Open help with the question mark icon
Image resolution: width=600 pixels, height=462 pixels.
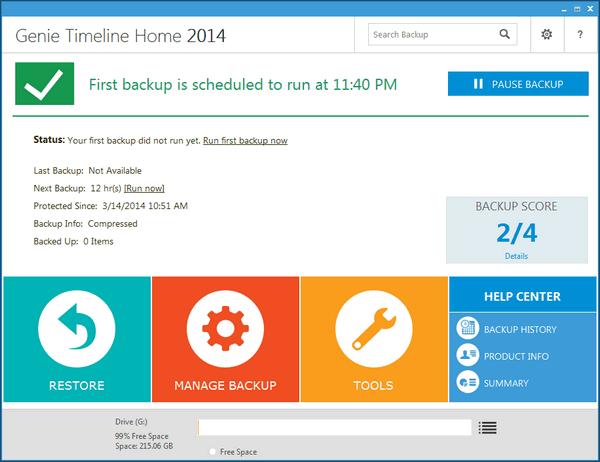[x=580, y=34]
